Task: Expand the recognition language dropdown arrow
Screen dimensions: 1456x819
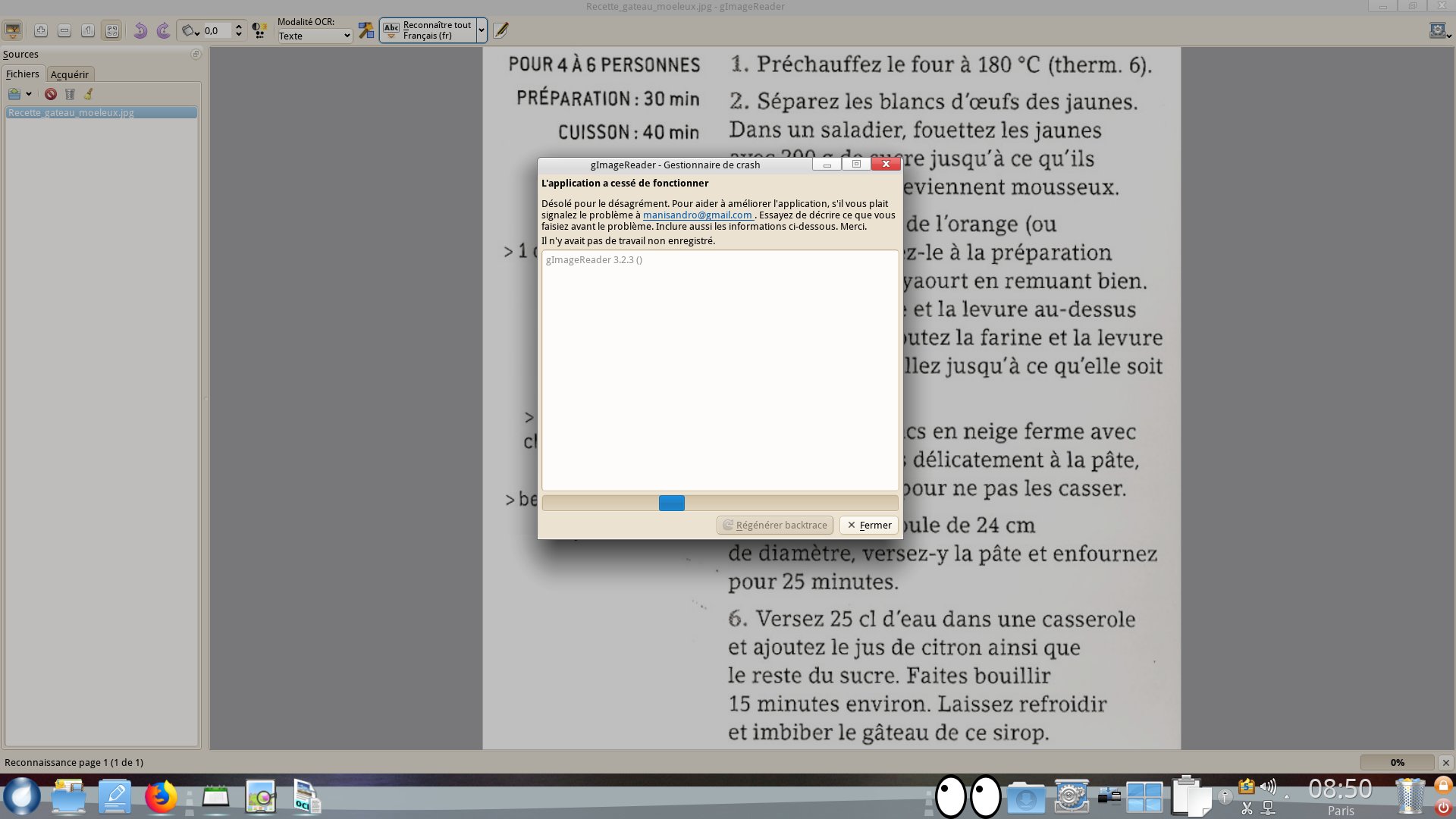Action: (x=482, y=30)
